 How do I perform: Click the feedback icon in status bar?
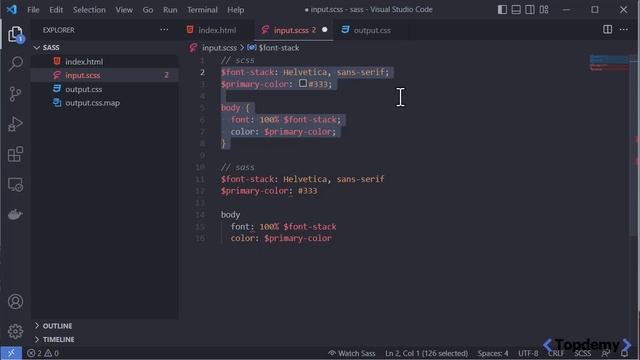coord(606,353)
